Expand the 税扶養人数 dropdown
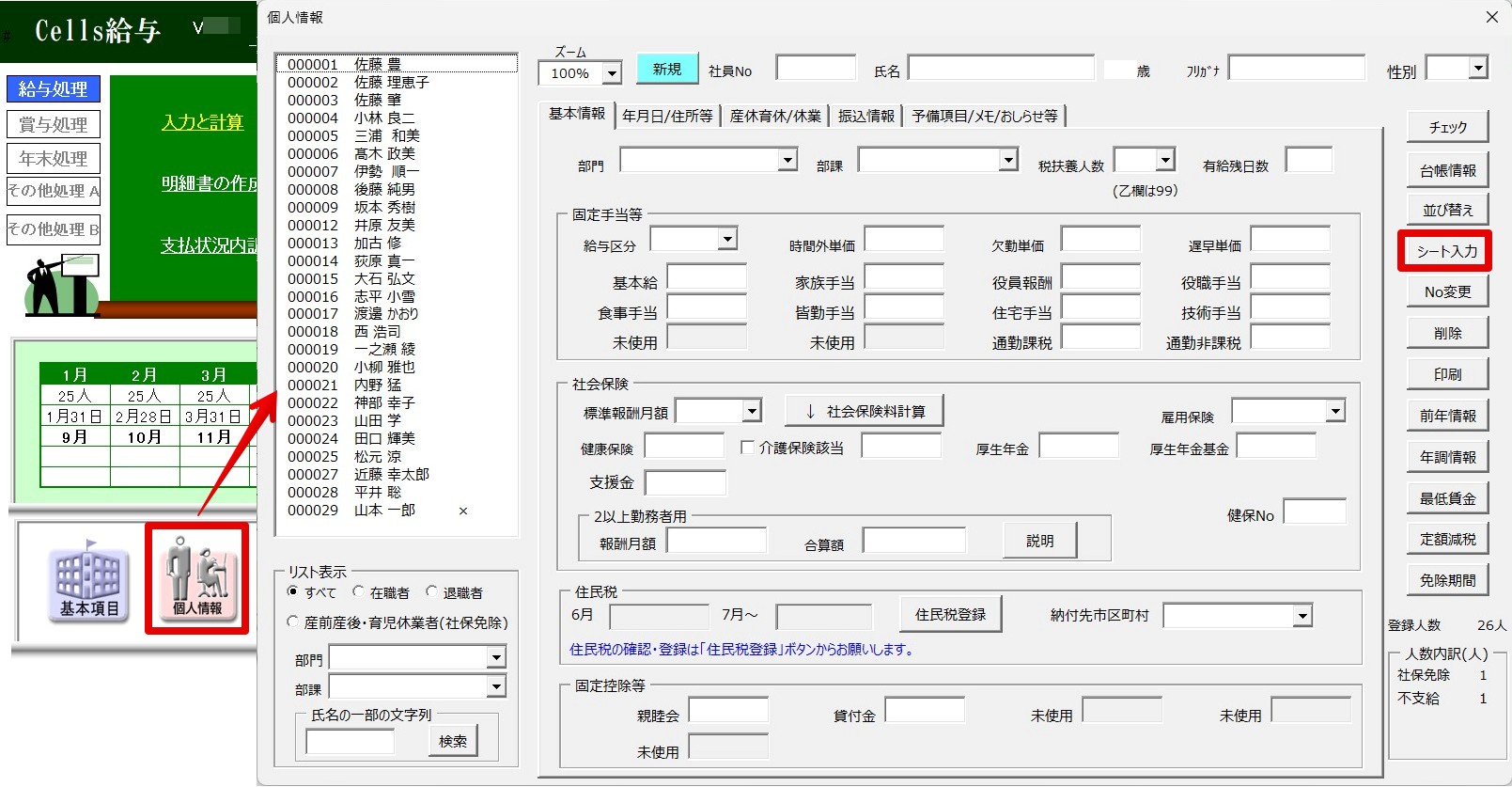The width and height of the screenshot is (1512, 787). click(1165, 161)
